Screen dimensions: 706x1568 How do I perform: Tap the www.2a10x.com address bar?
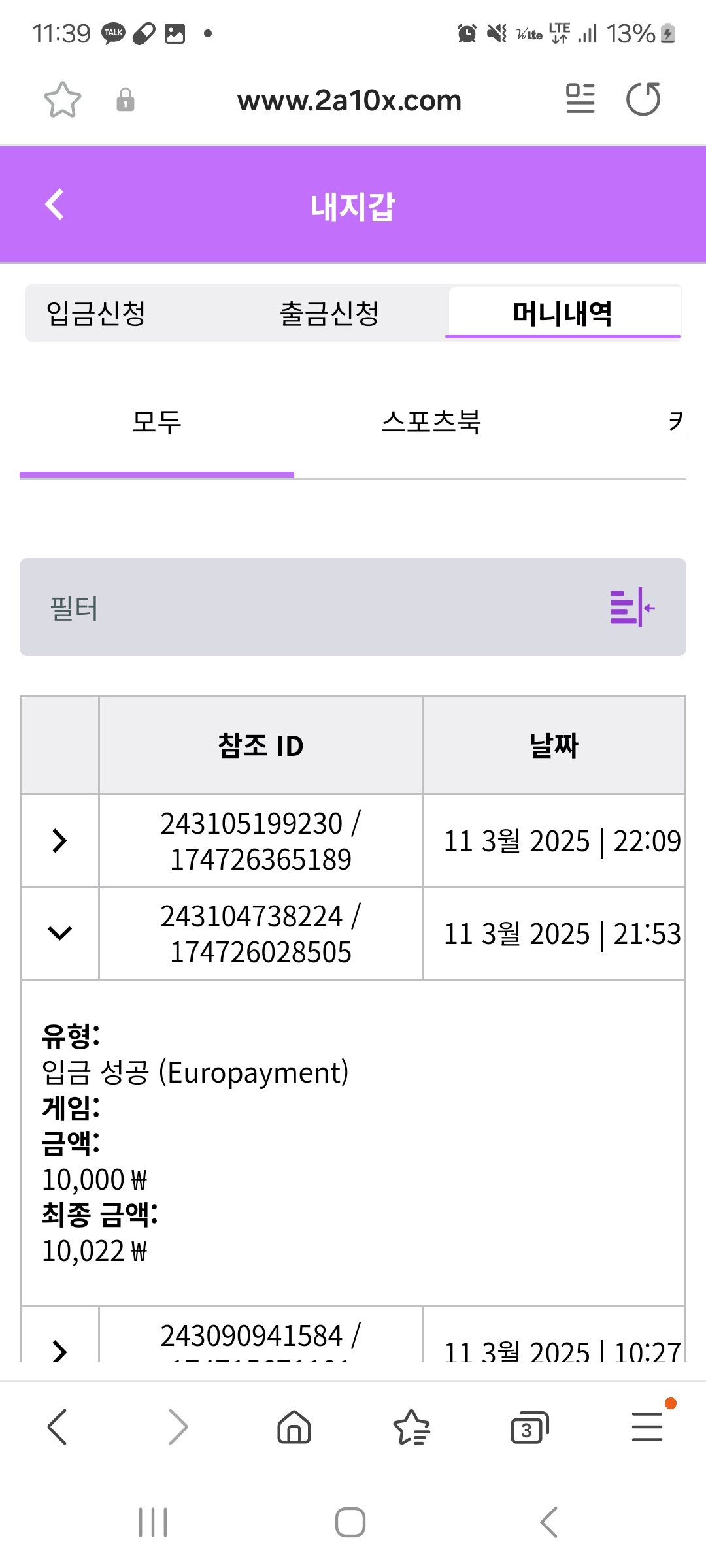pyautogui.click(x=349, y=101)
